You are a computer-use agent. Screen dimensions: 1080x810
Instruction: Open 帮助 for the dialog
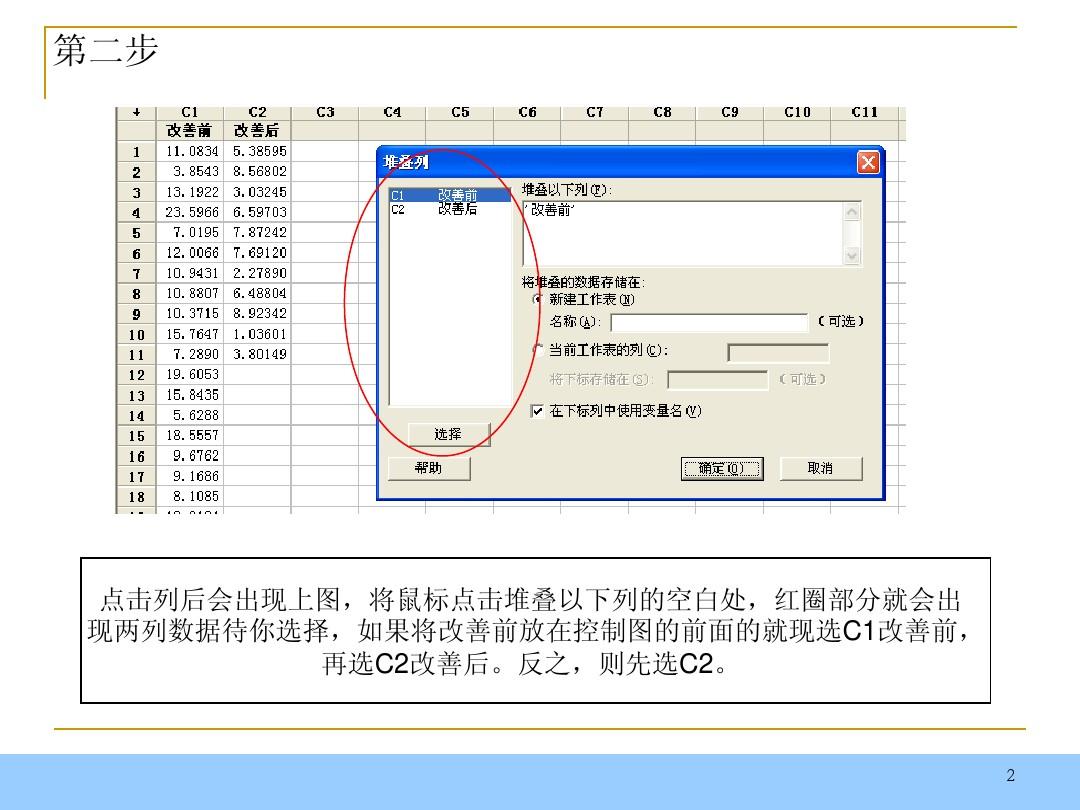click(x=428, y=468)
